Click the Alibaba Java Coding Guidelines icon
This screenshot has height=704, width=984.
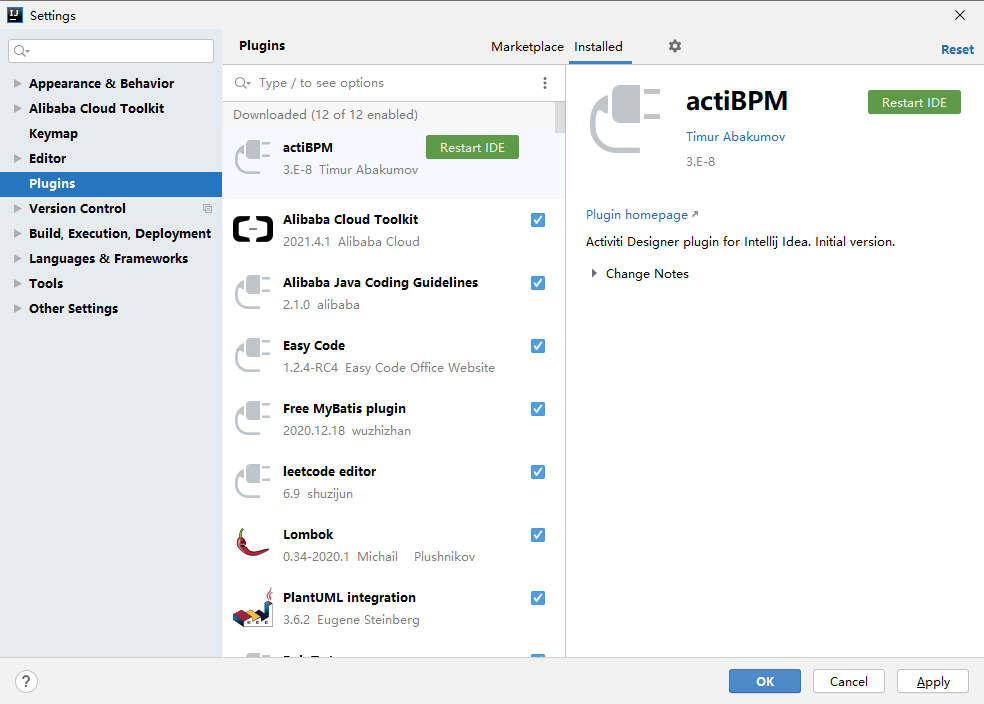pos(253,292)
